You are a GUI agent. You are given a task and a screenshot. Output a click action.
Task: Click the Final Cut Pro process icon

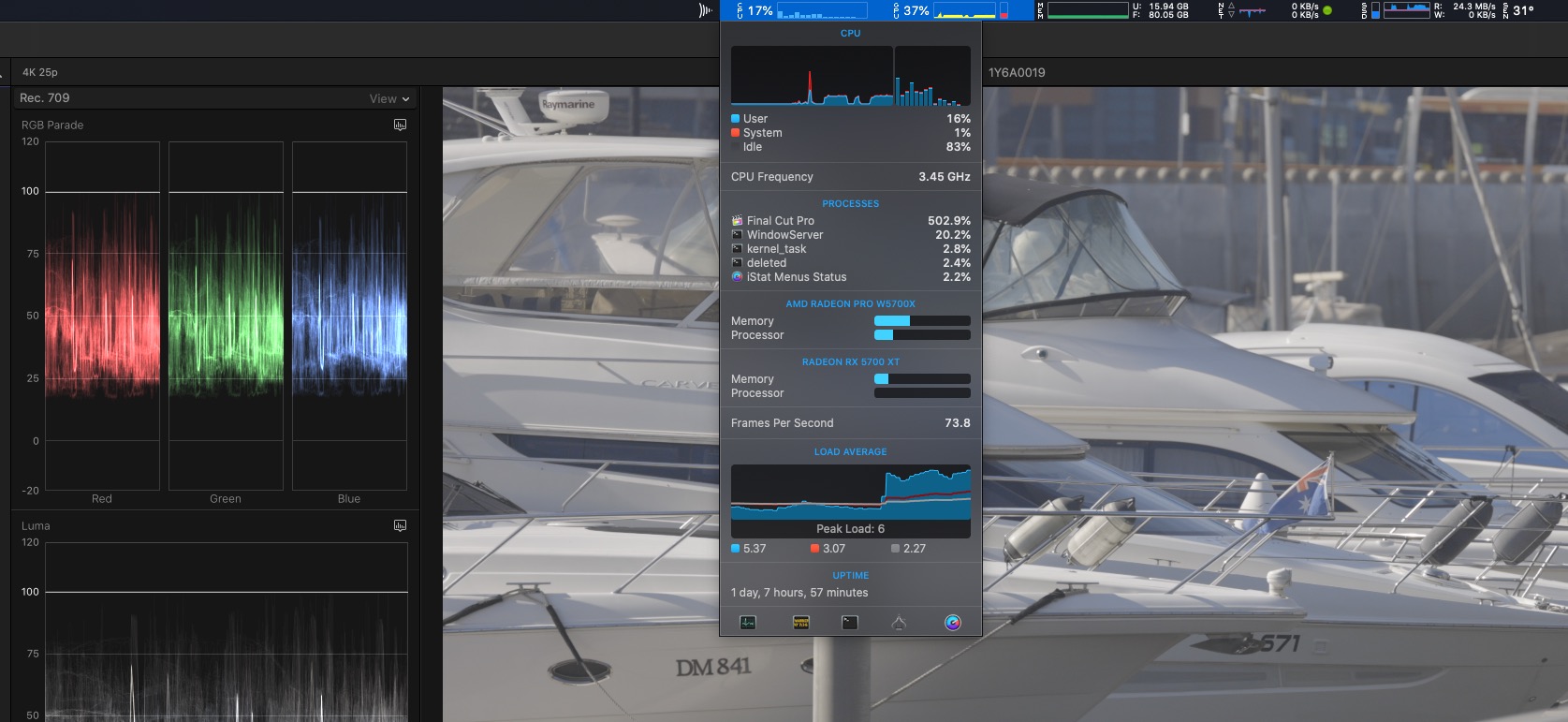737,221
